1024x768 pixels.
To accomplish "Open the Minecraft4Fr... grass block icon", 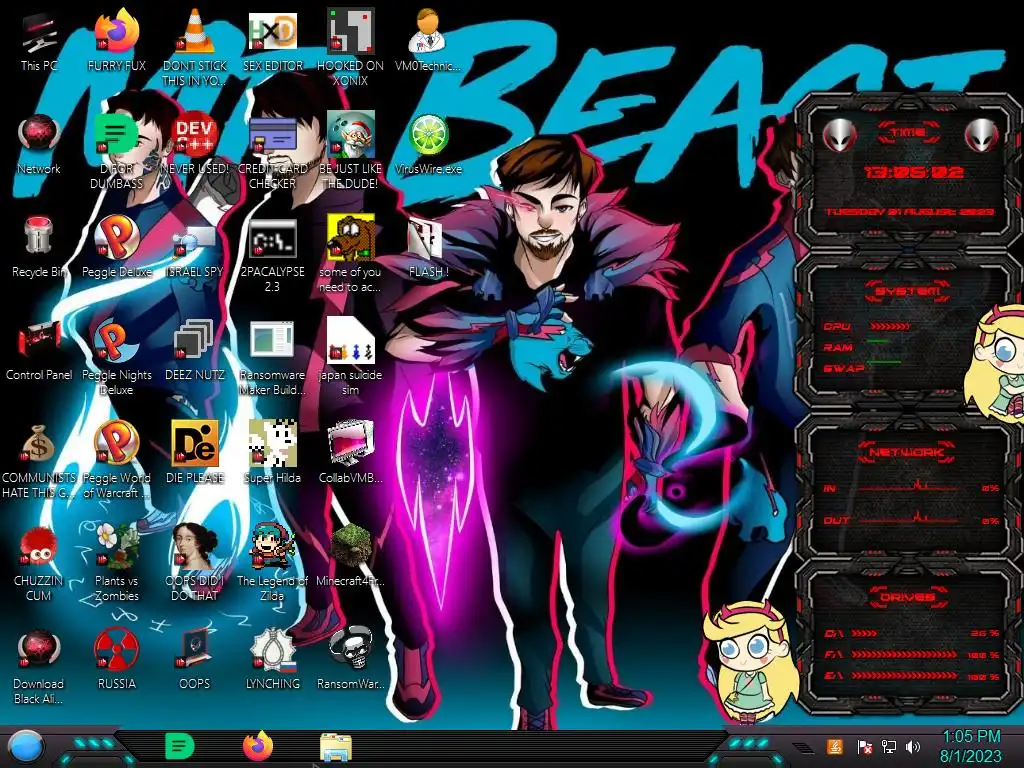I will click(350, 556).
